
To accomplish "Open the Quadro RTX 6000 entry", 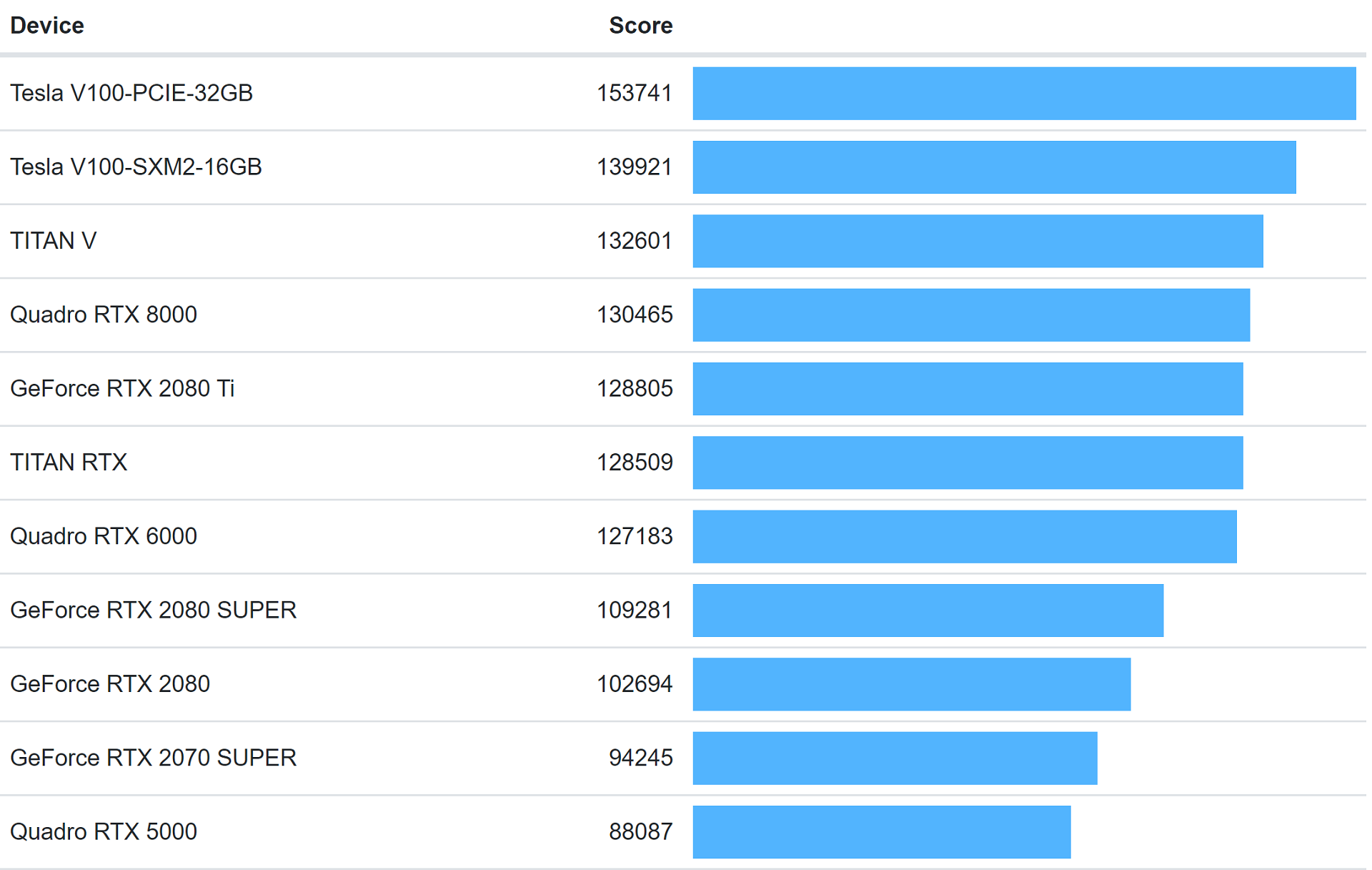I will 104,536.
